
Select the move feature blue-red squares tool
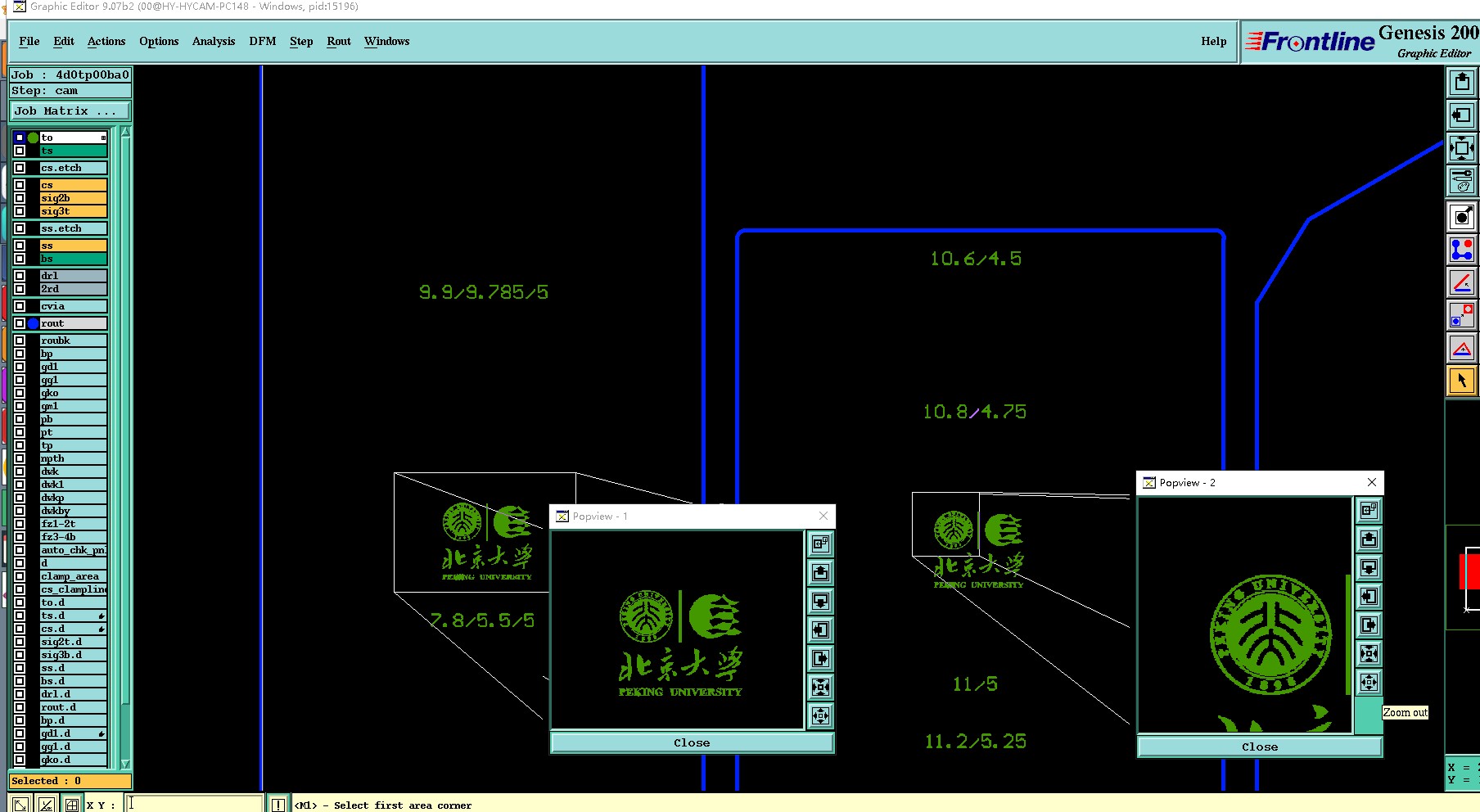click(x=1462, y=315)
